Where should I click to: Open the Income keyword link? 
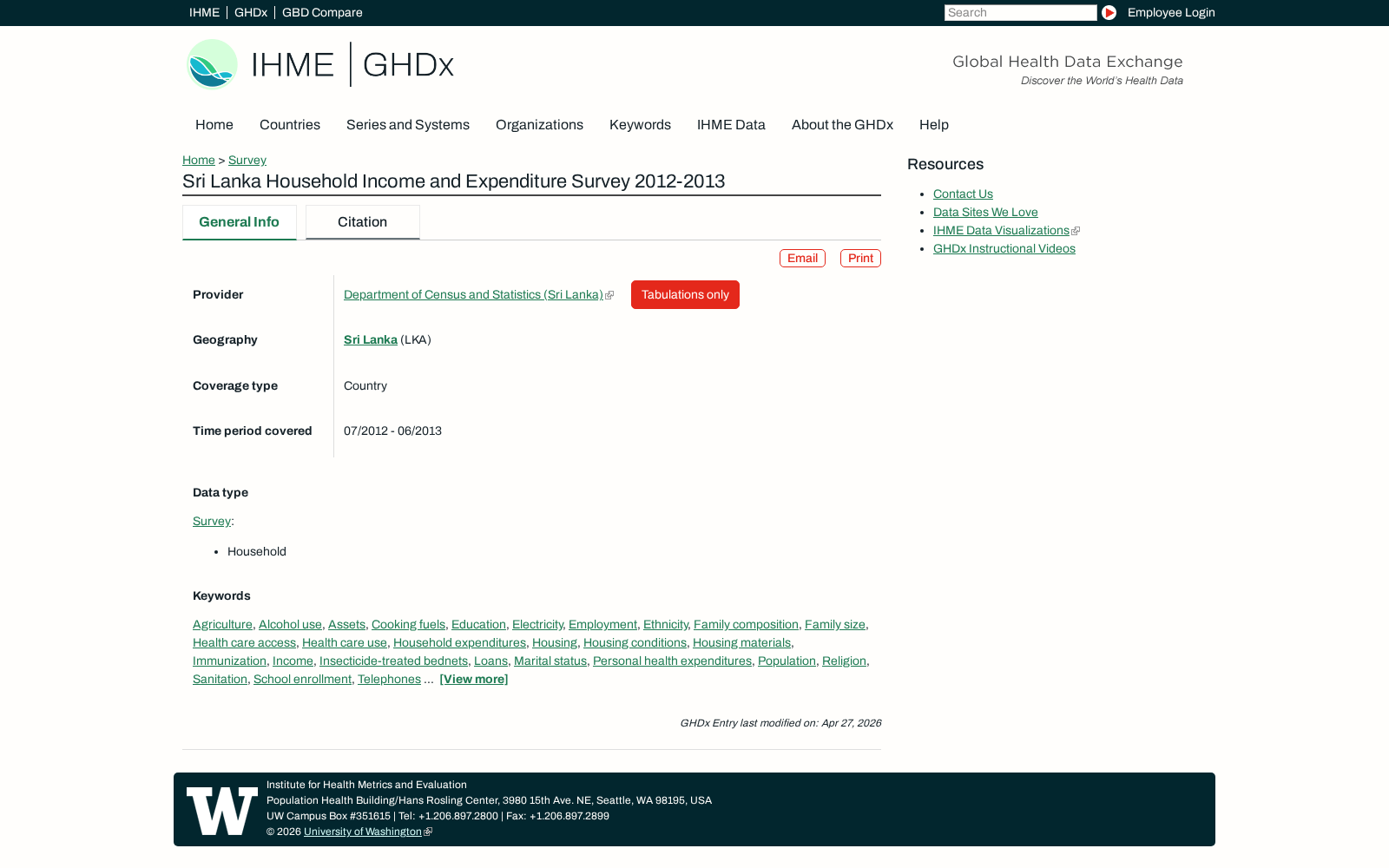293,661
